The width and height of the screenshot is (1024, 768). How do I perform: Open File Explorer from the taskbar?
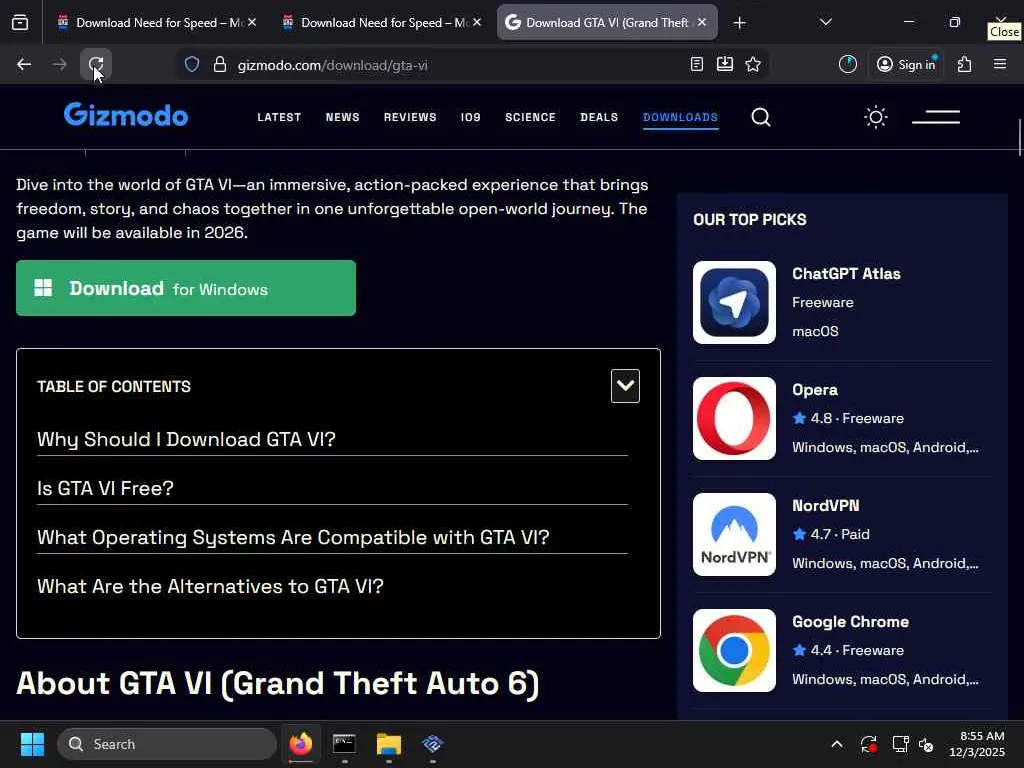pos(389,744)
